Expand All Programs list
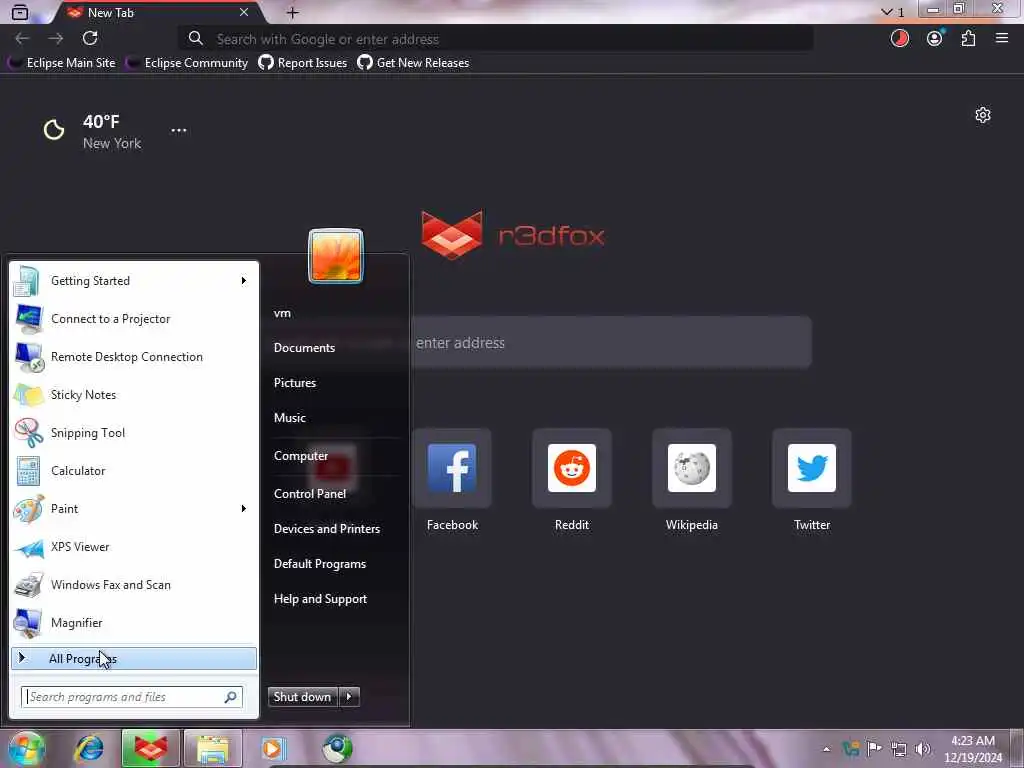1024x768 pixels. coord(134,658)
